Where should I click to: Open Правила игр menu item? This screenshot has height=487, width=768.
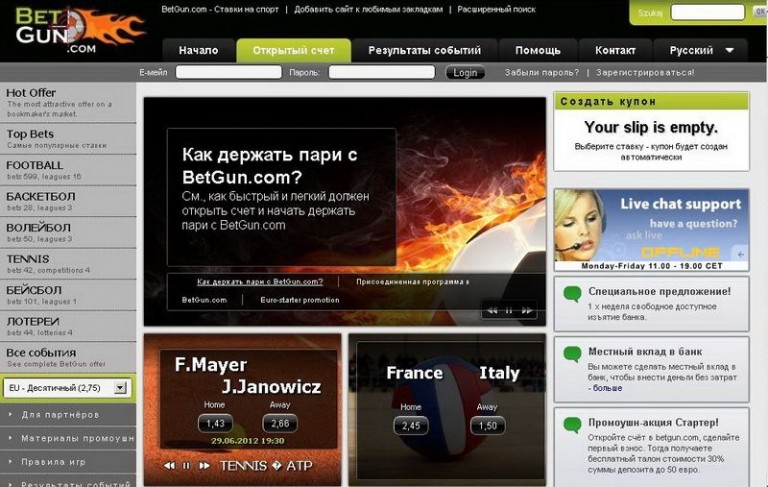coord(68,461)
